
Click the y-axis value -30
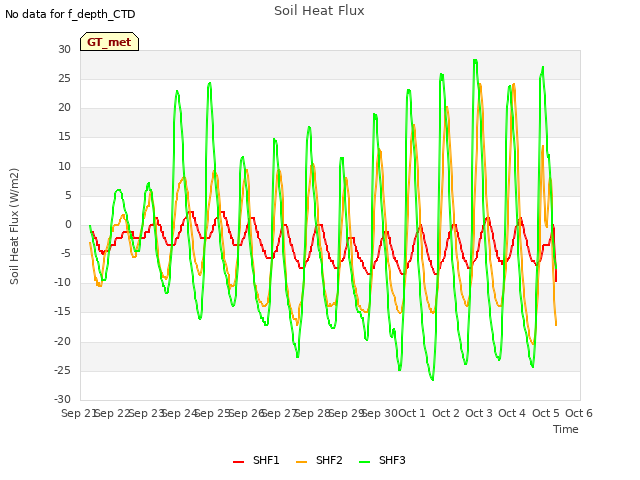tap(63, 399)
